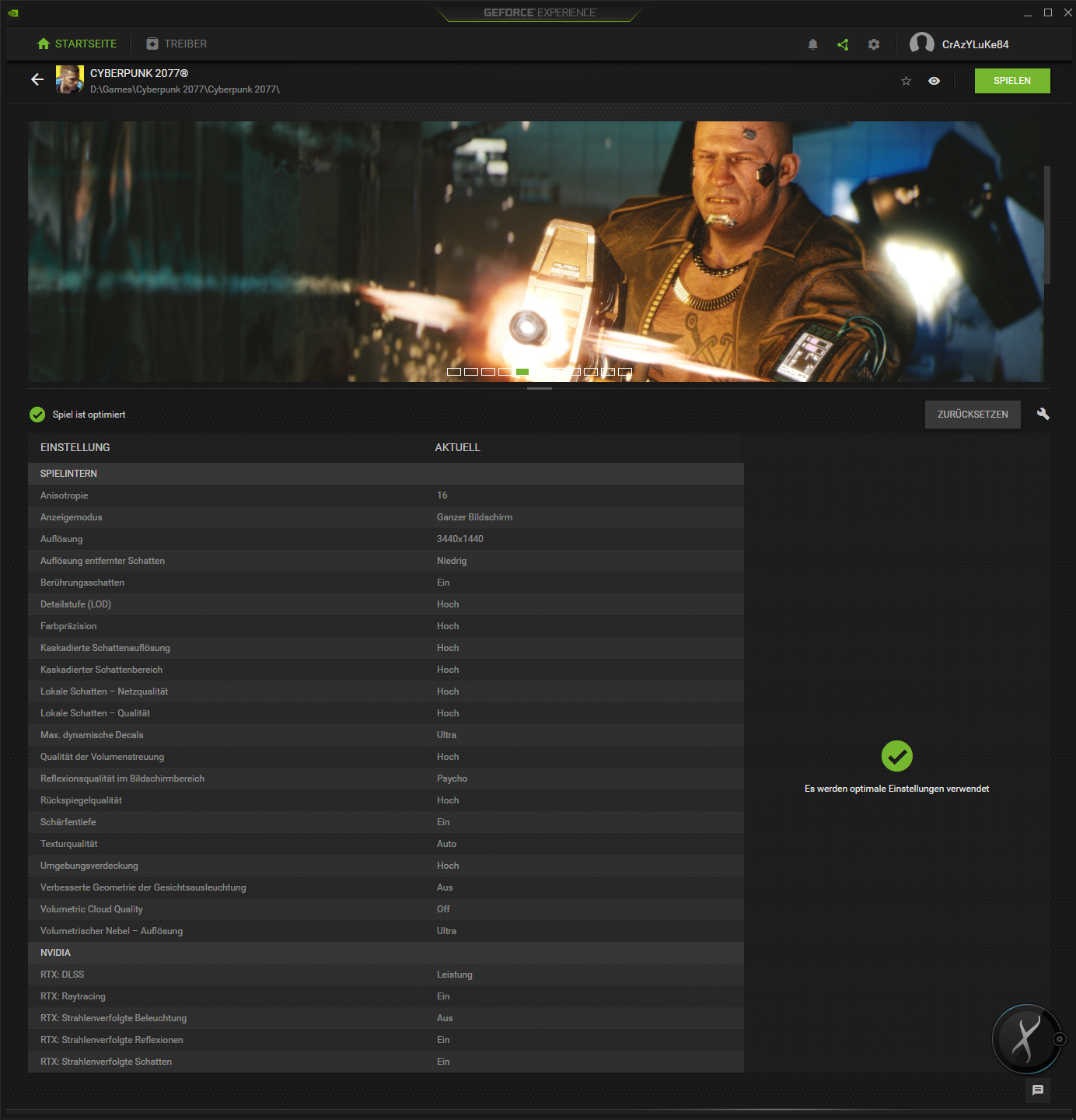Select 'Lokale Schatten – Qualität' row

point(386,713)
